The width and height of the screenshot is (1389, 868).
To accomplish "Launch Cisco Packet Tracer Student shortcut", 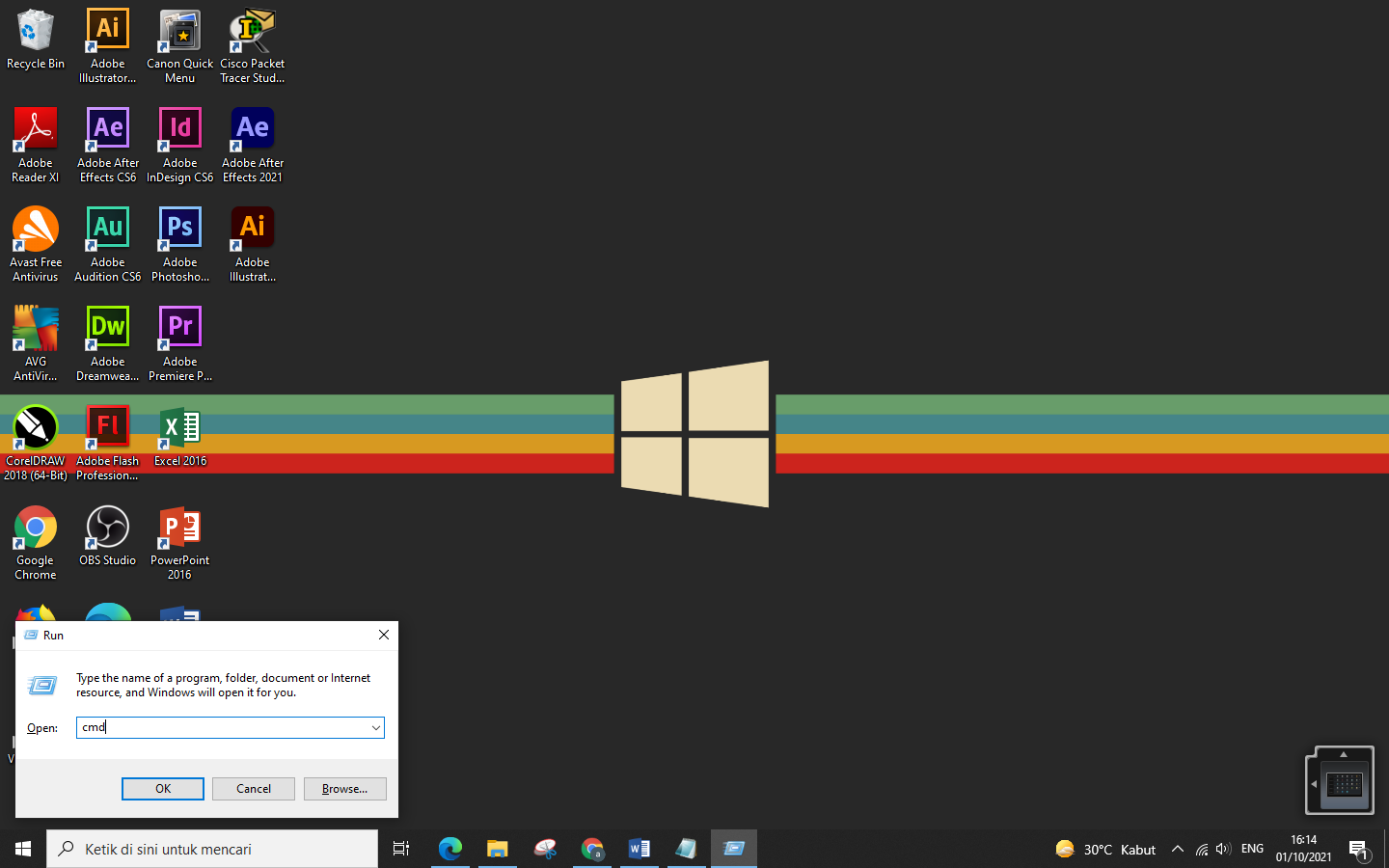I will click(x=253, y=46).
